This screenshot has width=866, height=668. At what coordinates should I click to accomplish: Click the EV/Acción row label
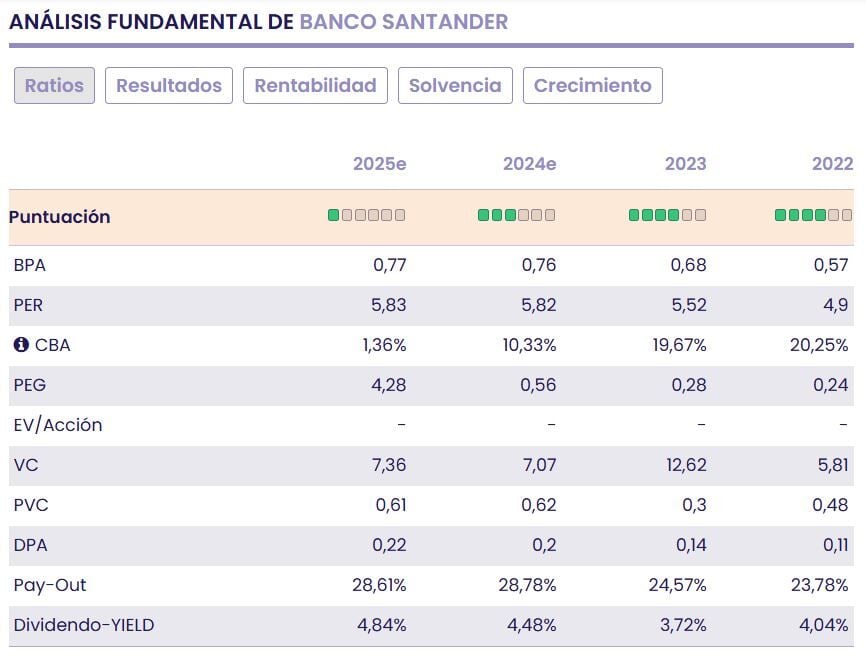coord(58,426)
